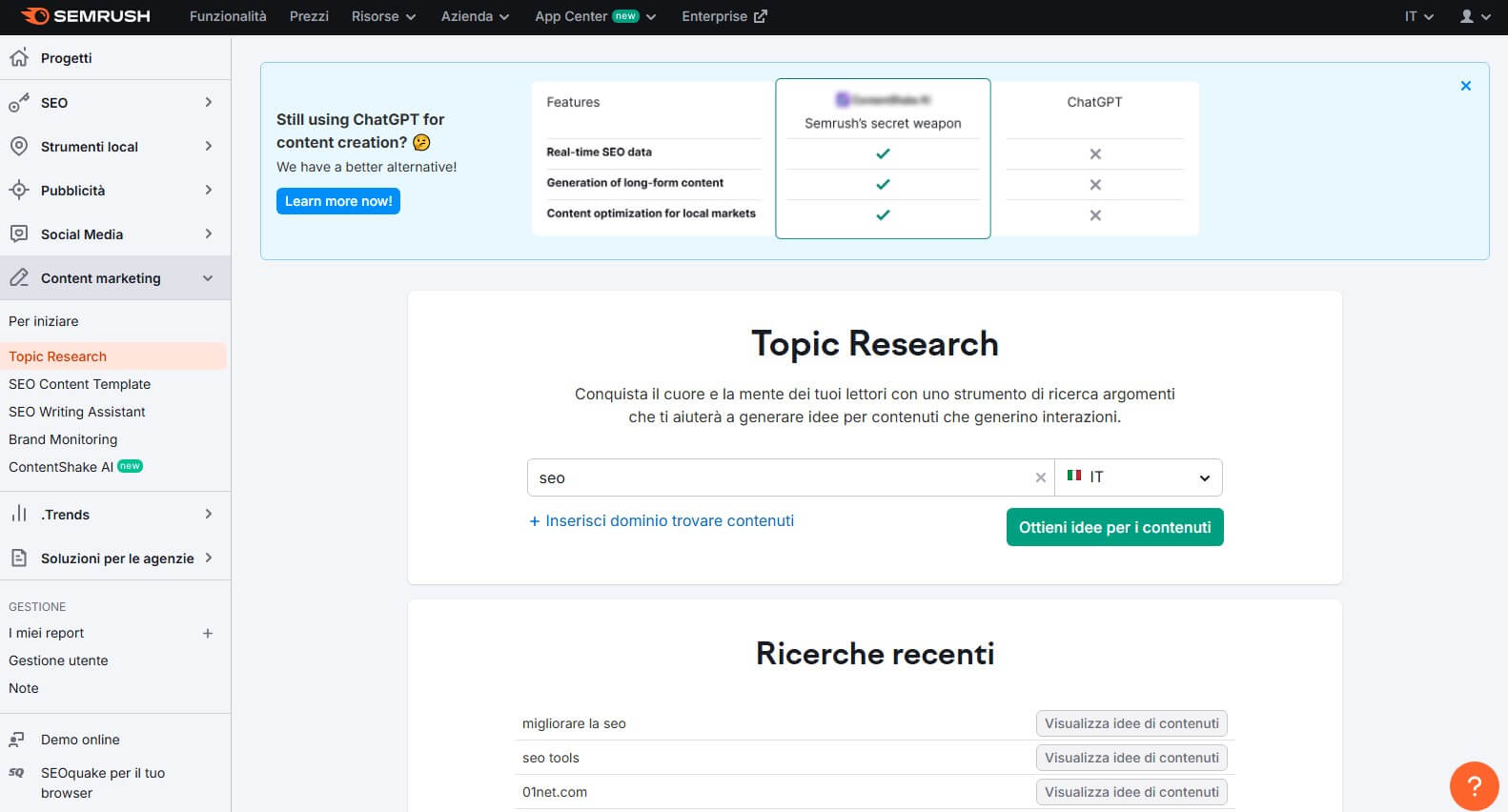The image size is (1508, 812).
Task: Click Semrush's secret weapon column
Action: tap(883, 158)
